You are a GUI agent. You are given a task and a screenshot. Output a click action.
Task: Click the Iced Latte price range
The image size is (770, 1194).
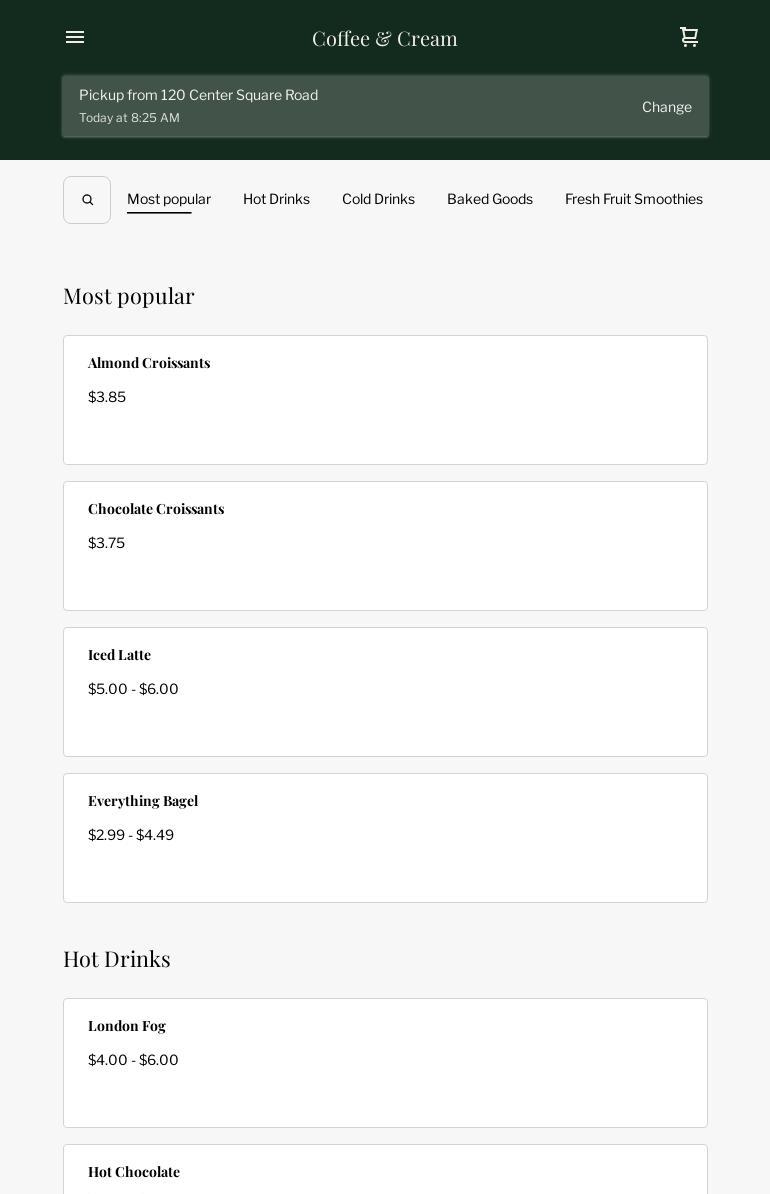pyautogui.click(x=133, y=689)
